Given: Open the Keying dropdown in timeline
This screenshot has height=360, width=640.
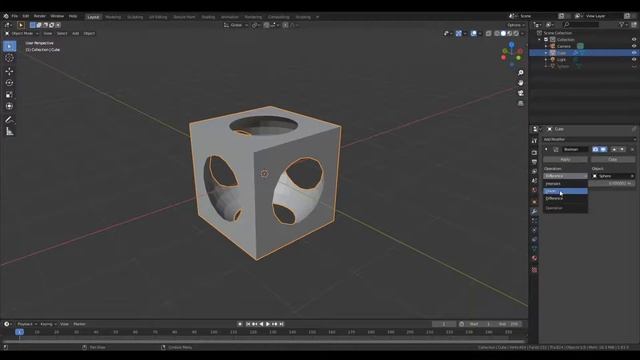Looking at the screenshot, I should pyautogui.click(x=48, y=324).
